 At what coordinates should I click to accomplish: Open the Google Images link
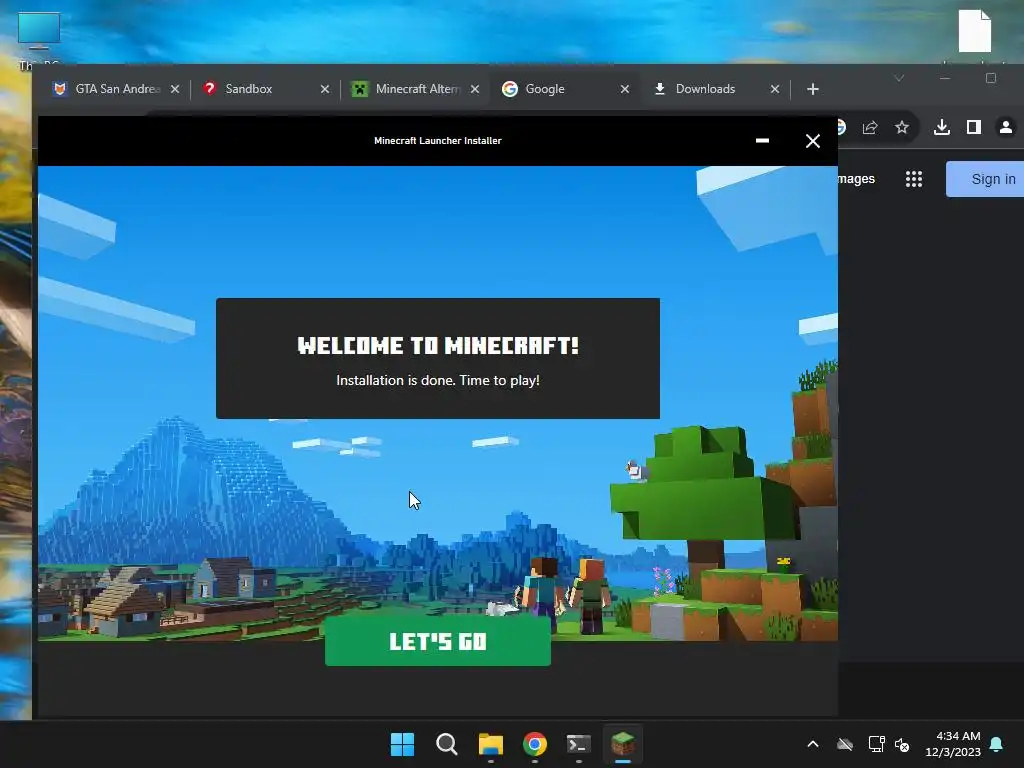coord(856,179)
